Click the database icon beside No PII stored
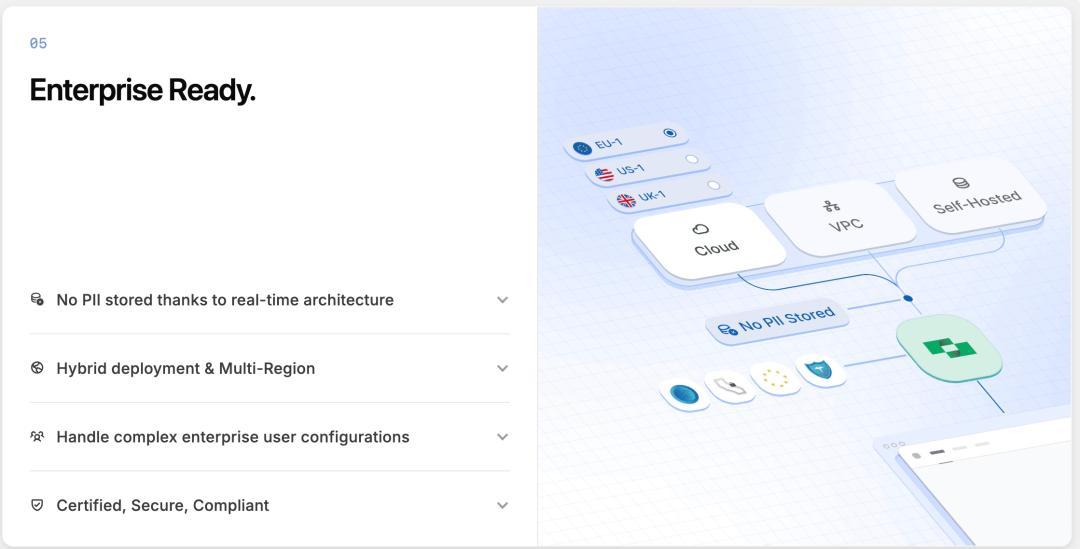This screenshot has width=1080, height=549. 37,300
